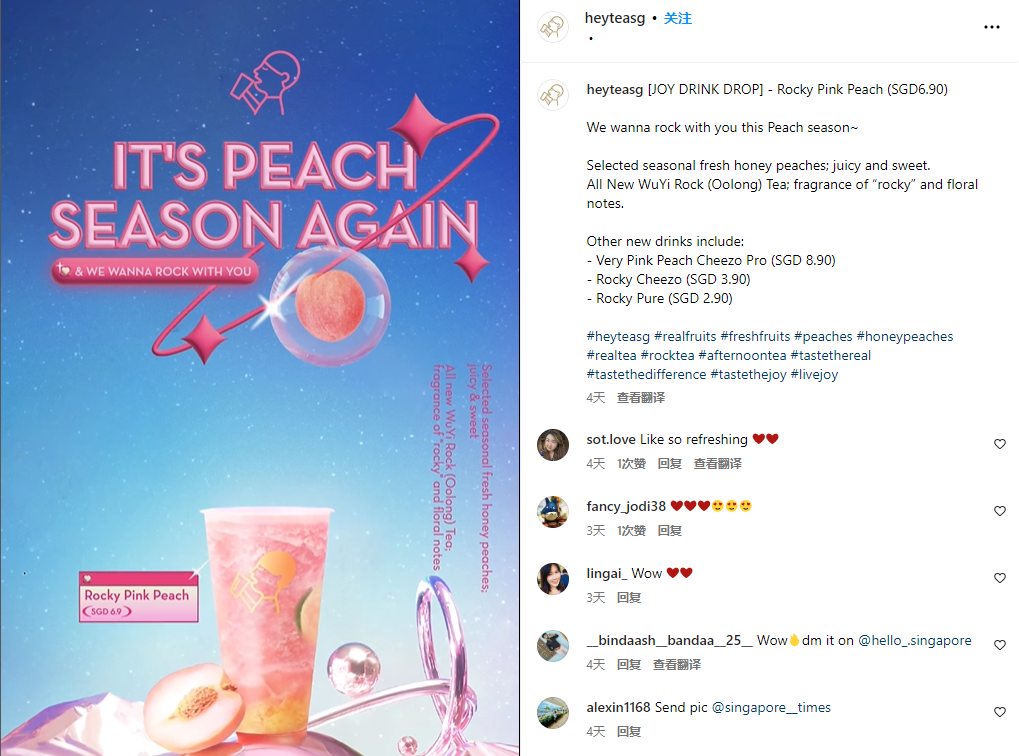The height and width of the screenshot is (756, 1019).
Task: Open the @singapore__times mention
Action: click(771, 707)
